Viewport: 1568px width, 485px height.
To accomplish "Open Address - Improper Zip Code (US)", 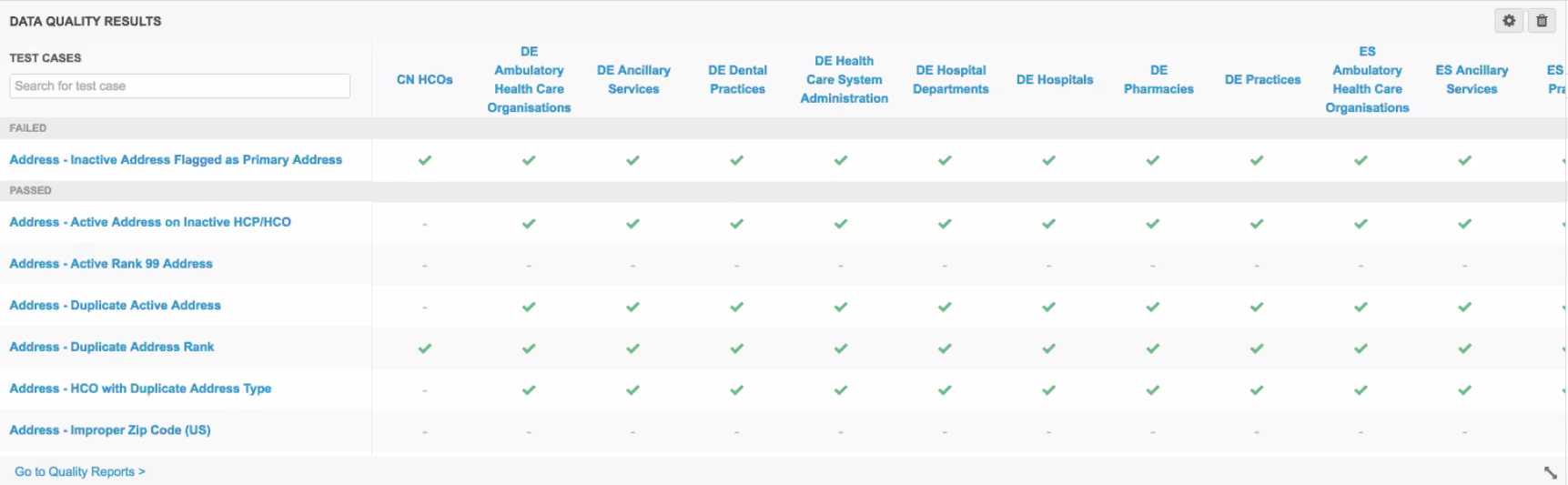I will (x=110, y=430).
